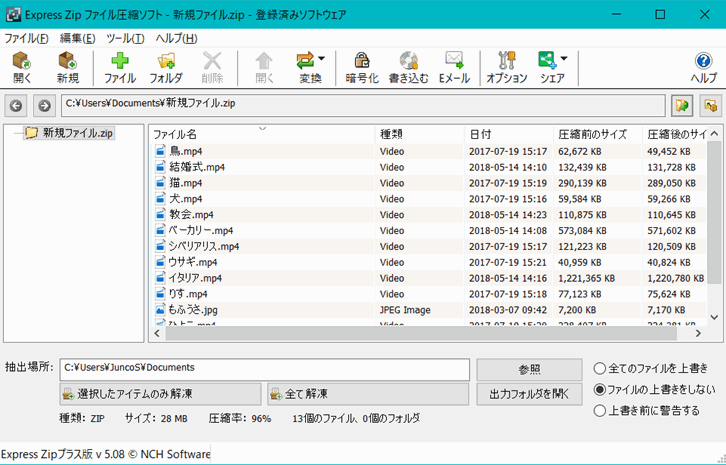
Task: Sort by 日付 column header
Action: [509, 134]
